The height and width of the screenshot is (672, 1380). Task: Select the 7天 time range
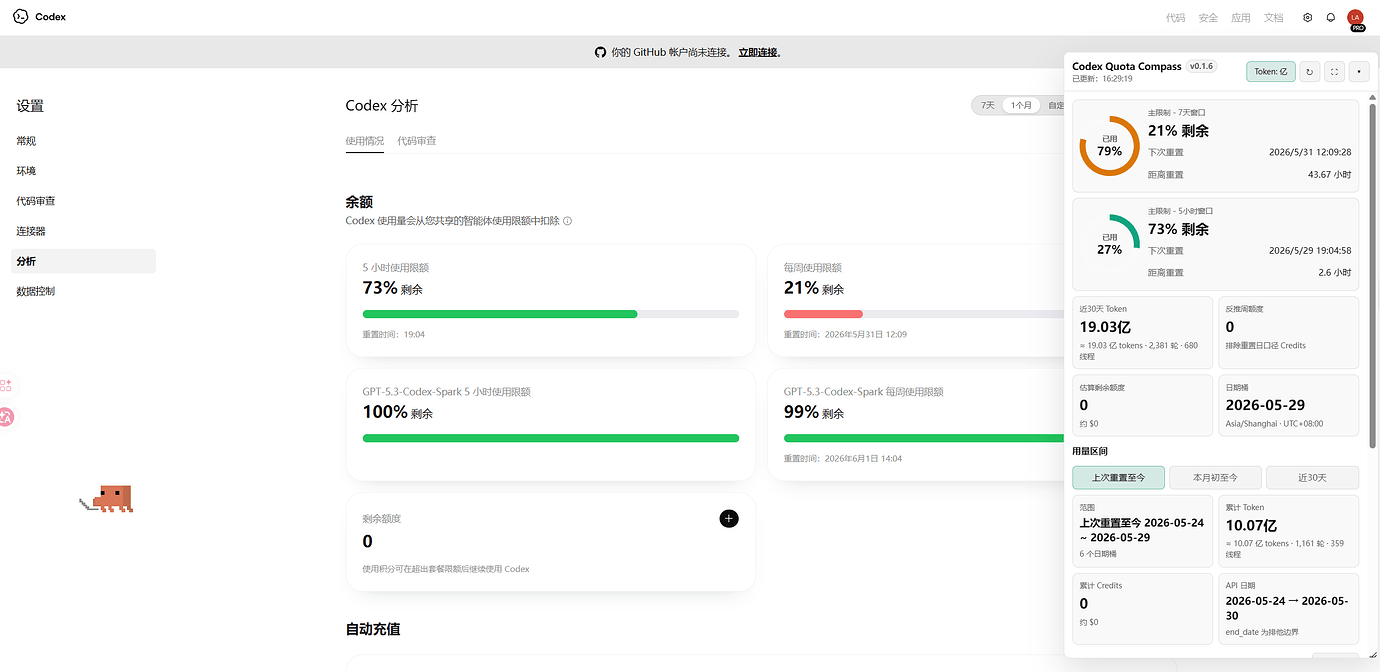click(987, 105)
